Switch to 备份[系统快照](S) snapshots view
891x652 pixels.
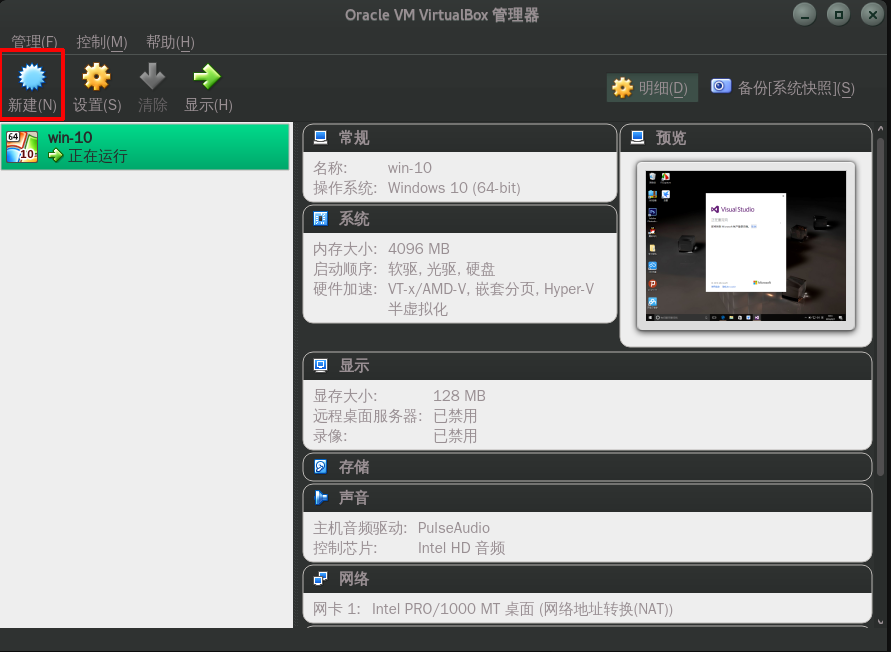point(782,88)
